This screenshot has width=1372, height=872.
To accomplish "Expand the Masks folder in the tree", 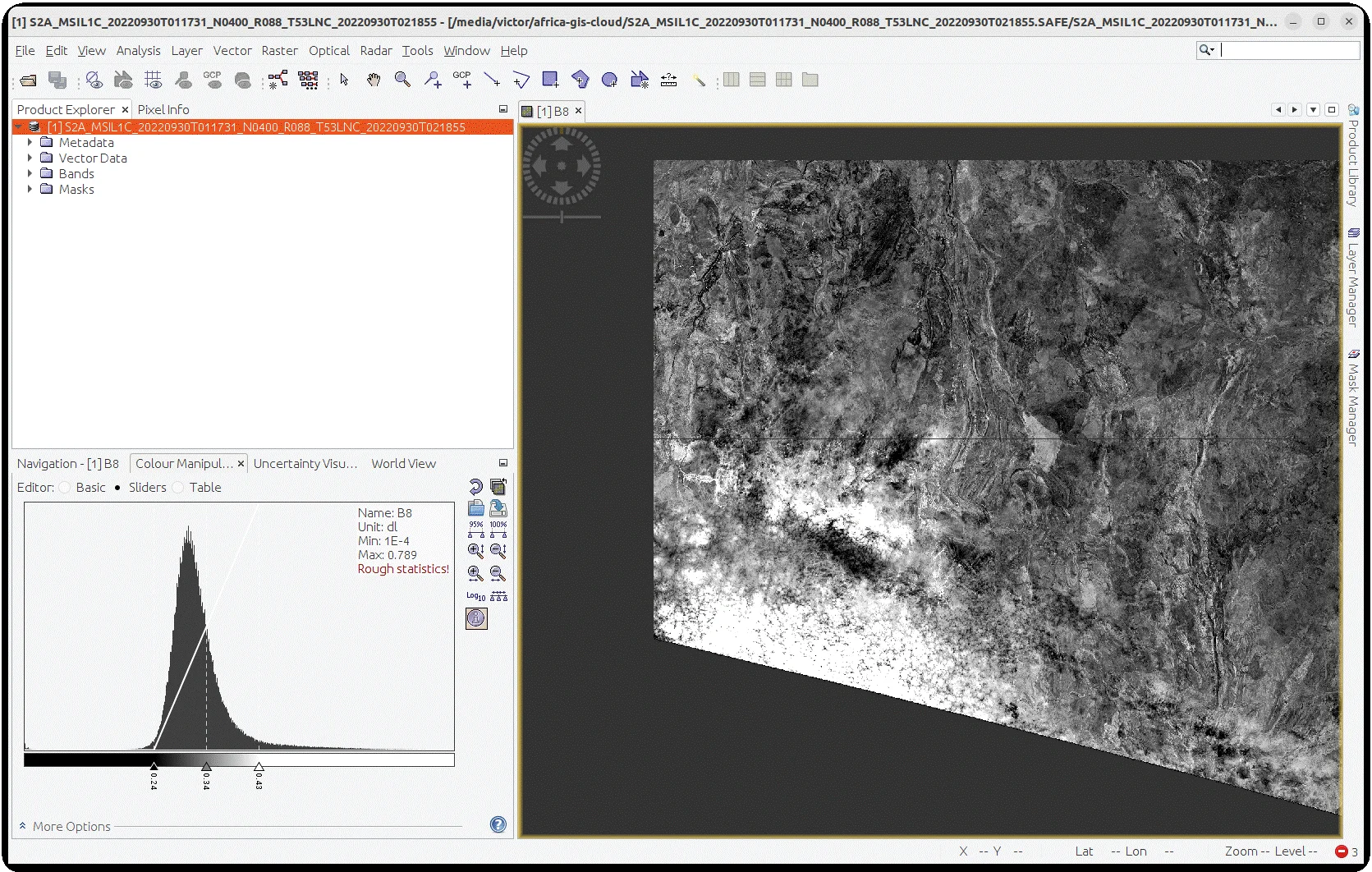I will [x=31, y=189].
